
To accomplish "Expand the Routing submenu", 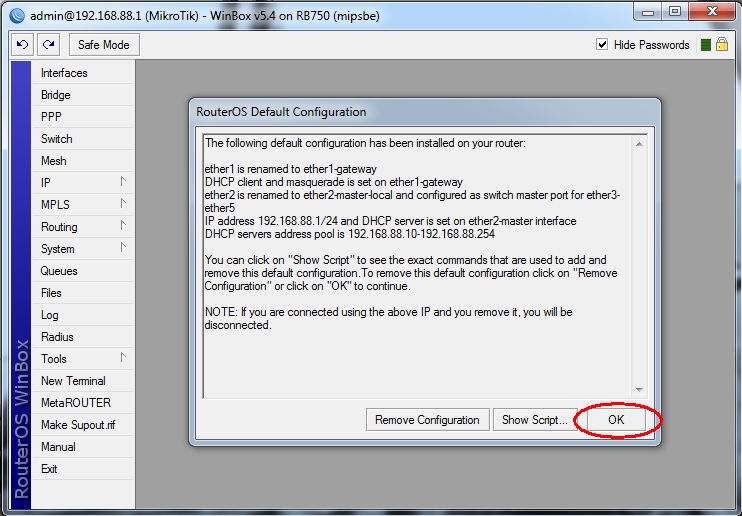I will tap(84, 227).
